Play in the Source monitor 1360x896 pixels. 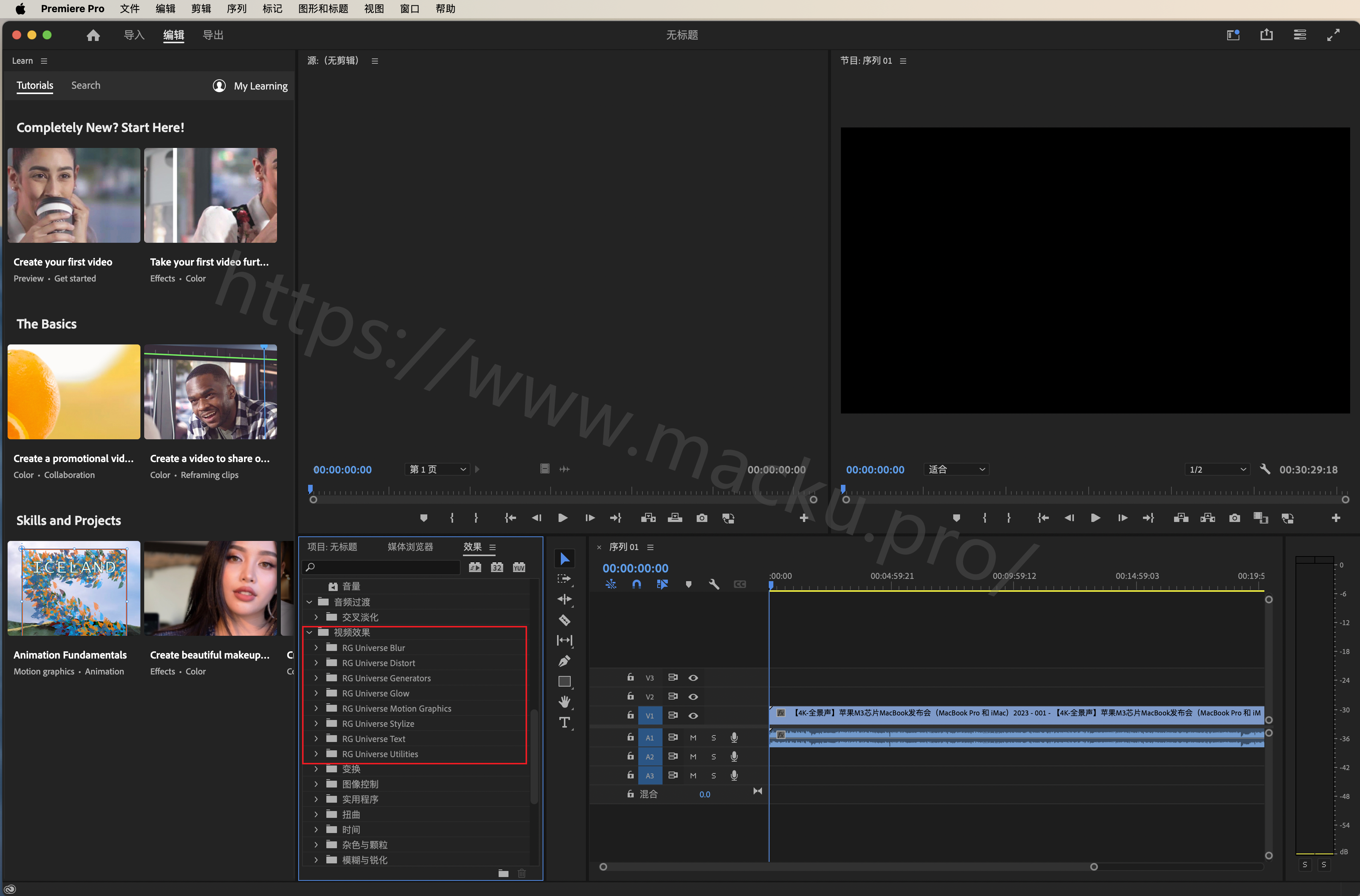pos(562,518)
